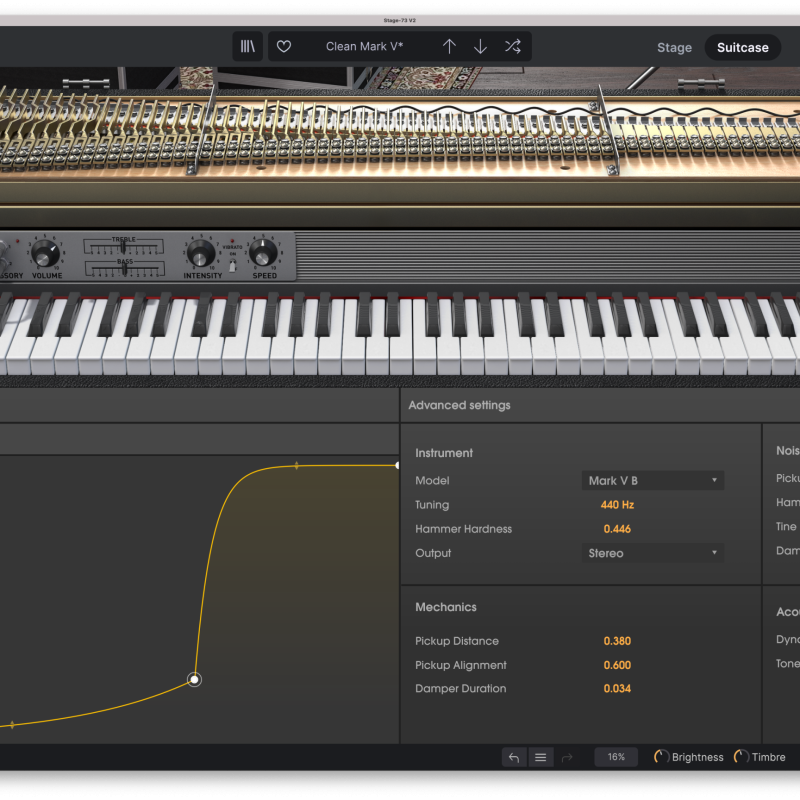The image size is (800, 800).
Task: Load previous preset with up arrow
Action: pos(449,46)
